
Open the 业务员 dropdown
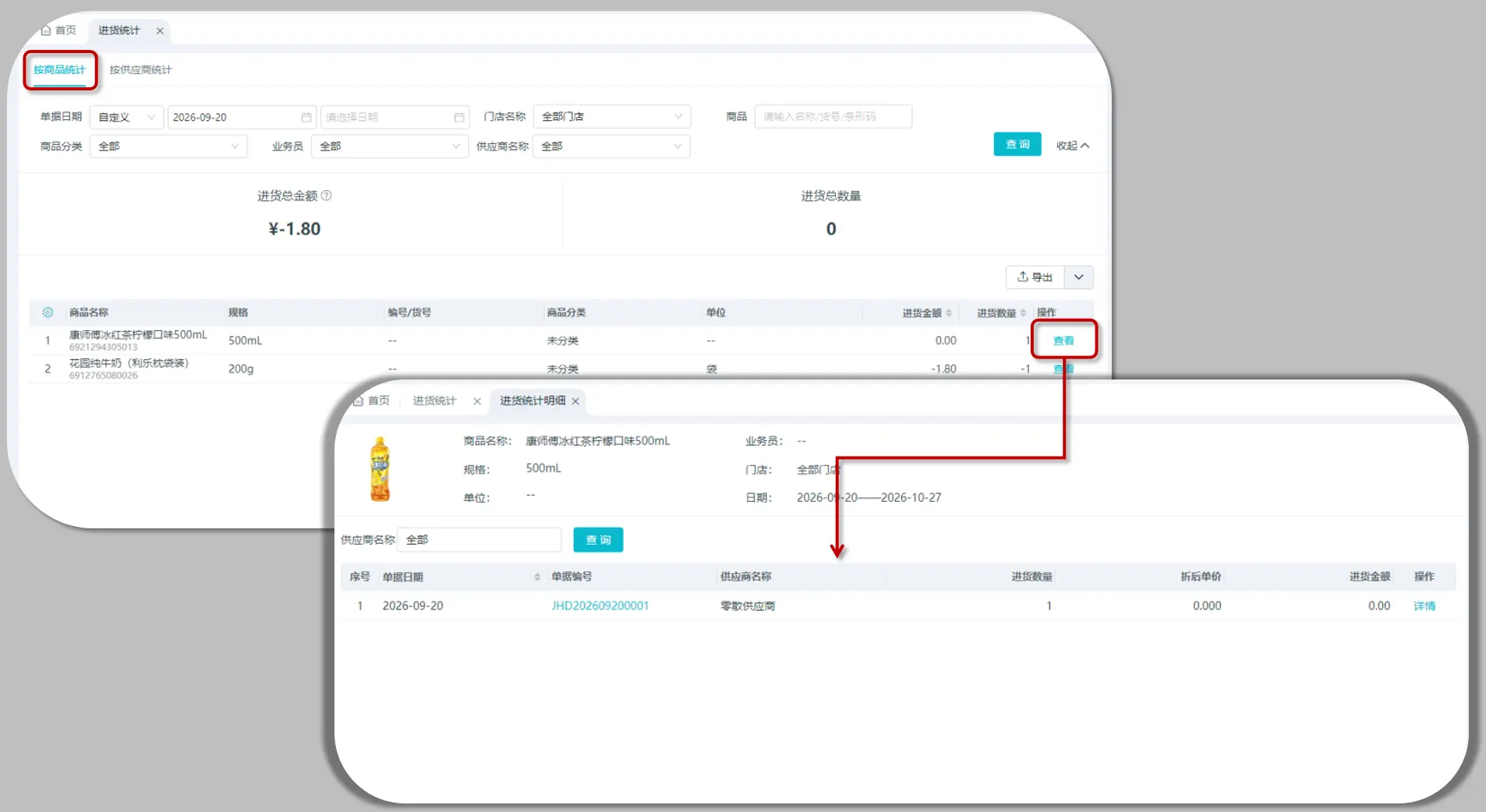(x=390, y=147)
